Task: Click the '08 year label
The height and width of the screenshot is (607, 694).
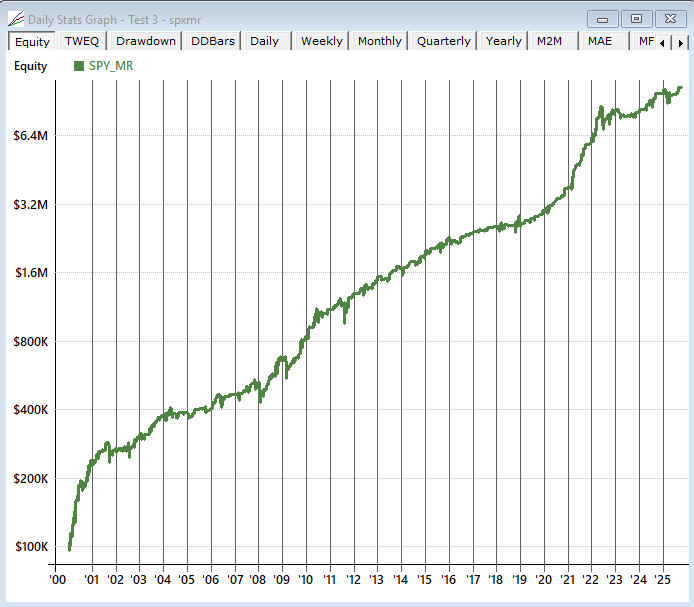Action: click(257, 580)
